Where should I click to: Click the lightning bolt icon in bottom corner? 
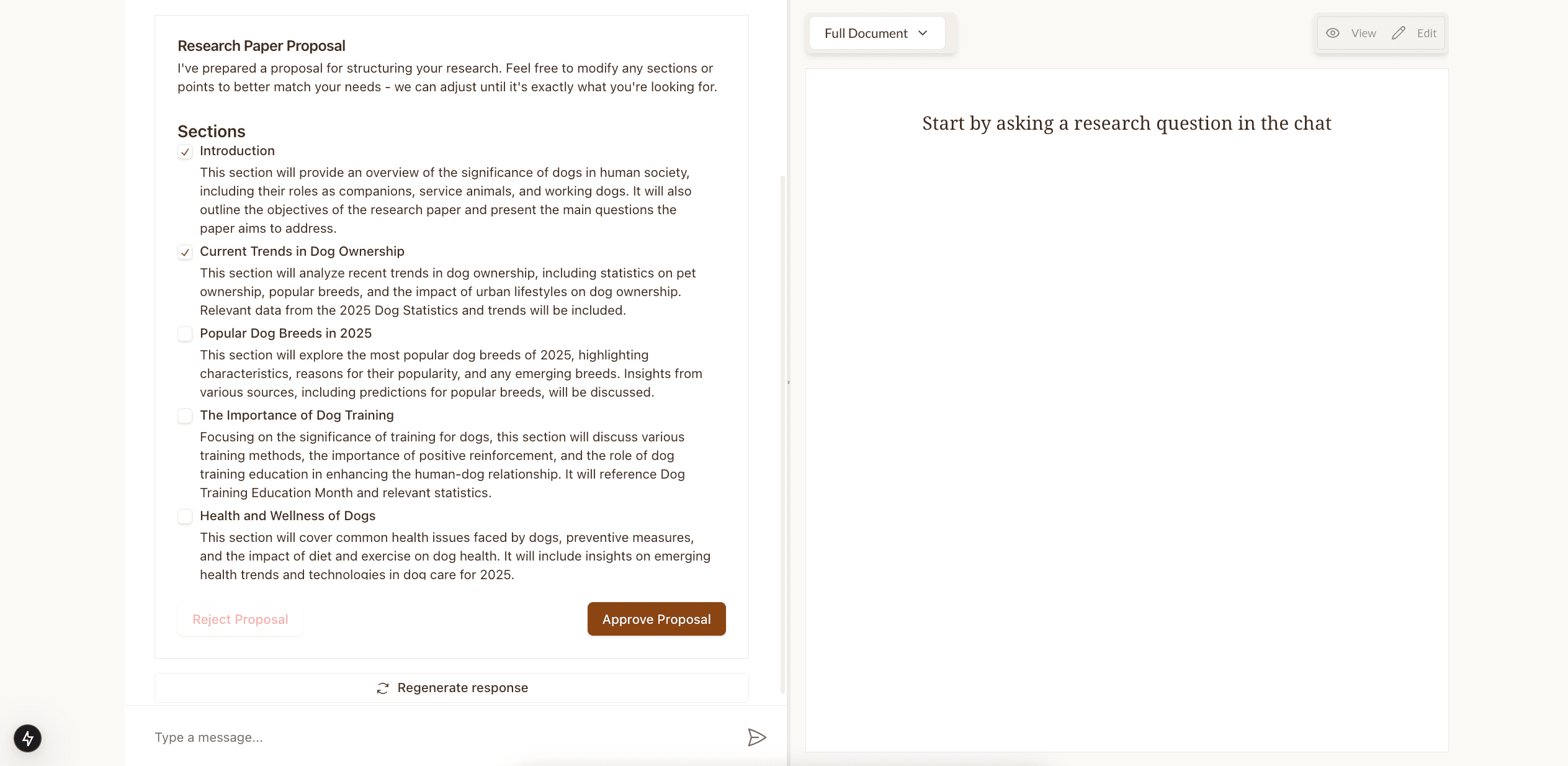(27, 738)
